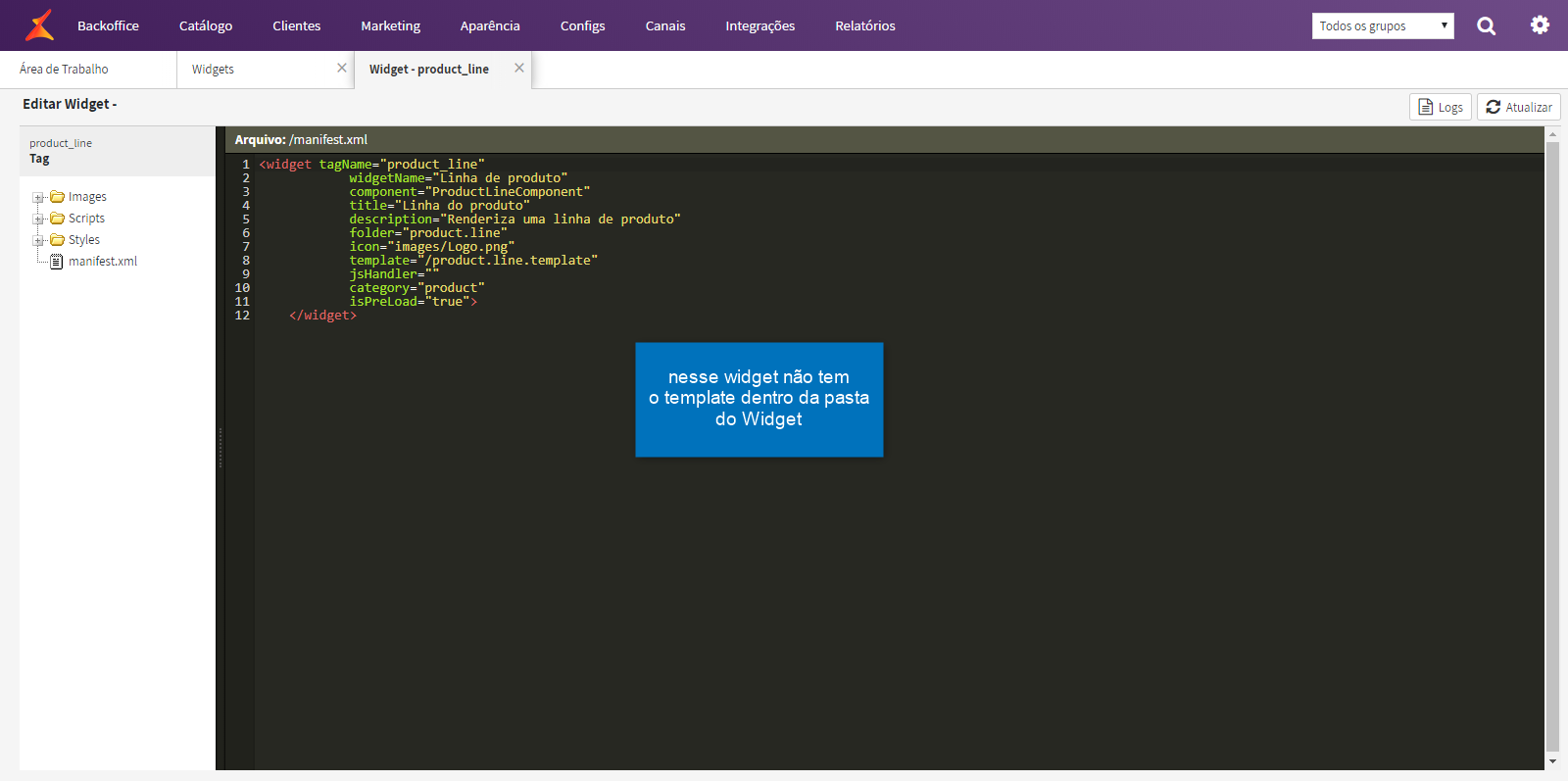The width and height of the screenshot is (1568, 781).
Task: Click line number 1 in the gutter
Action: pyautogui.click(x=246, y=165)
